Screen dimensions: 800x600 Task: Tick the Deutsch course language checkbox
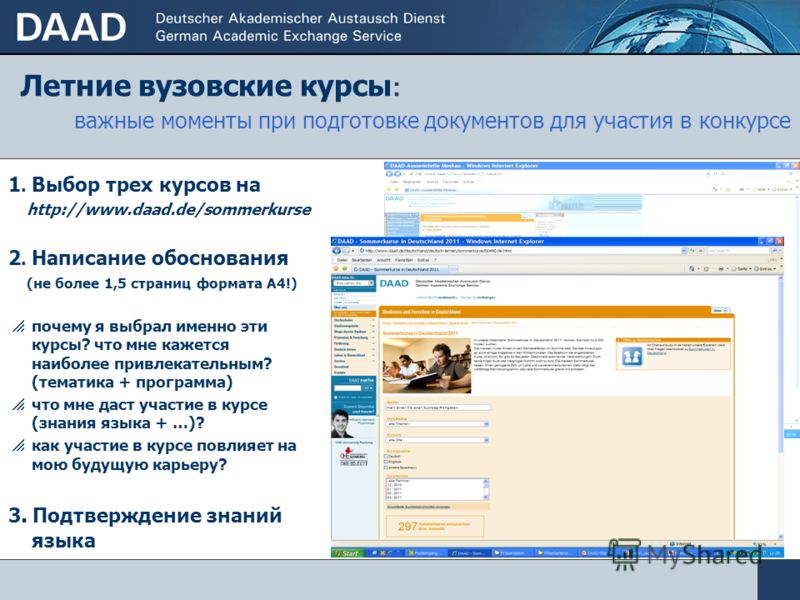click(x=386, y=456)
